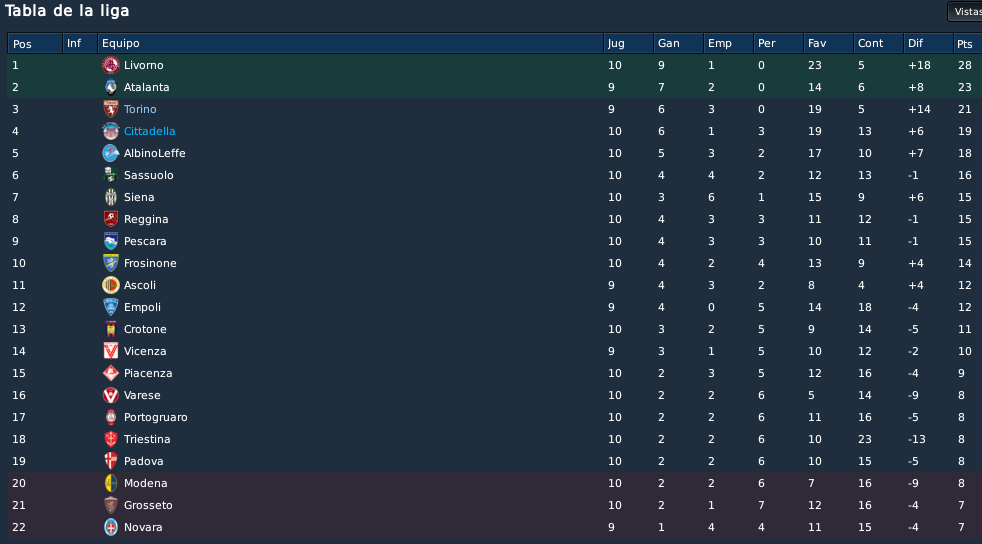Click the Frosinone shield crest icon
982x544 pixels.
111,263
